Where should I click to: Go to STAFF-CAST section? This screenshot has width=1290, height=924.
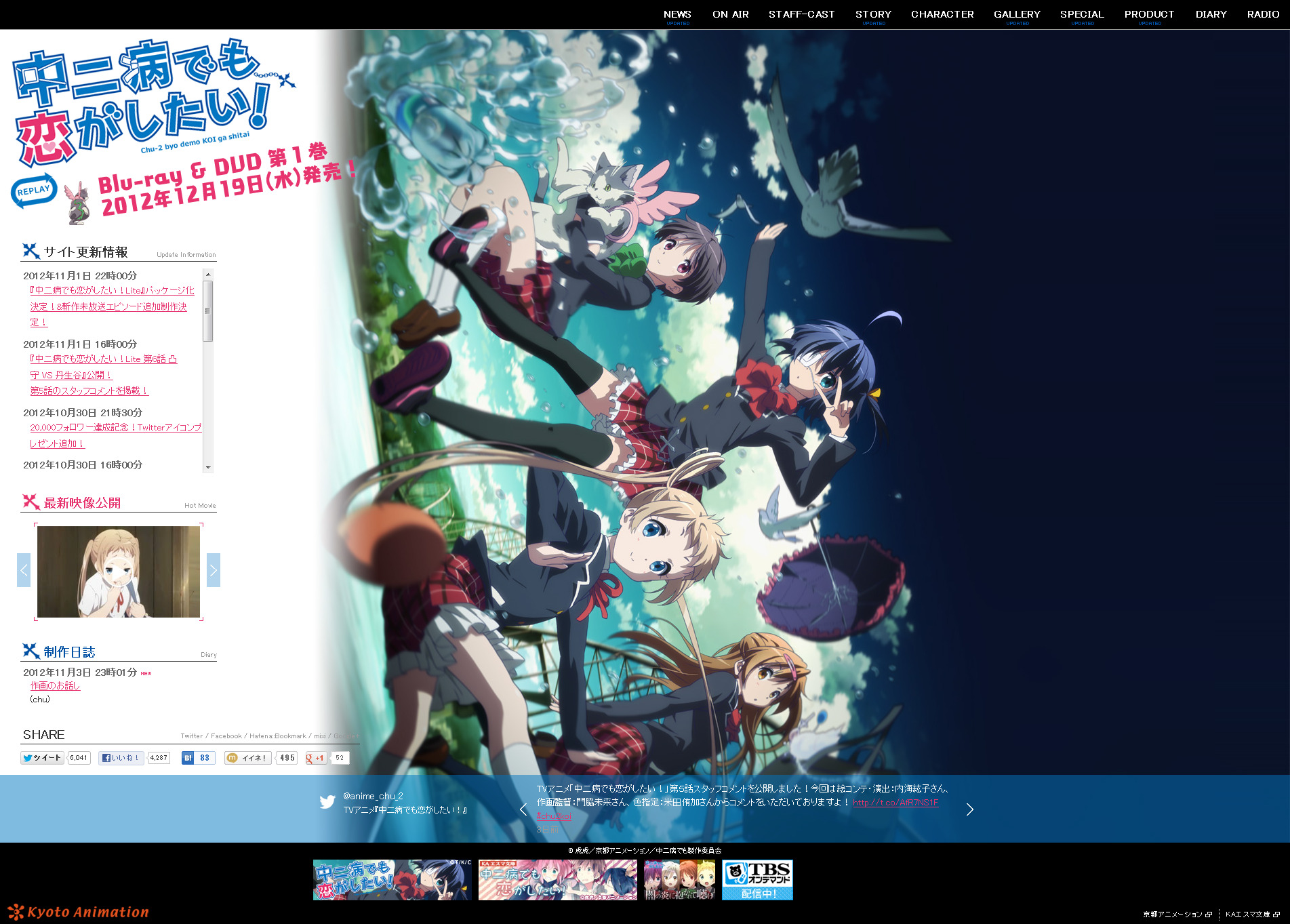[x=801, y=14]
